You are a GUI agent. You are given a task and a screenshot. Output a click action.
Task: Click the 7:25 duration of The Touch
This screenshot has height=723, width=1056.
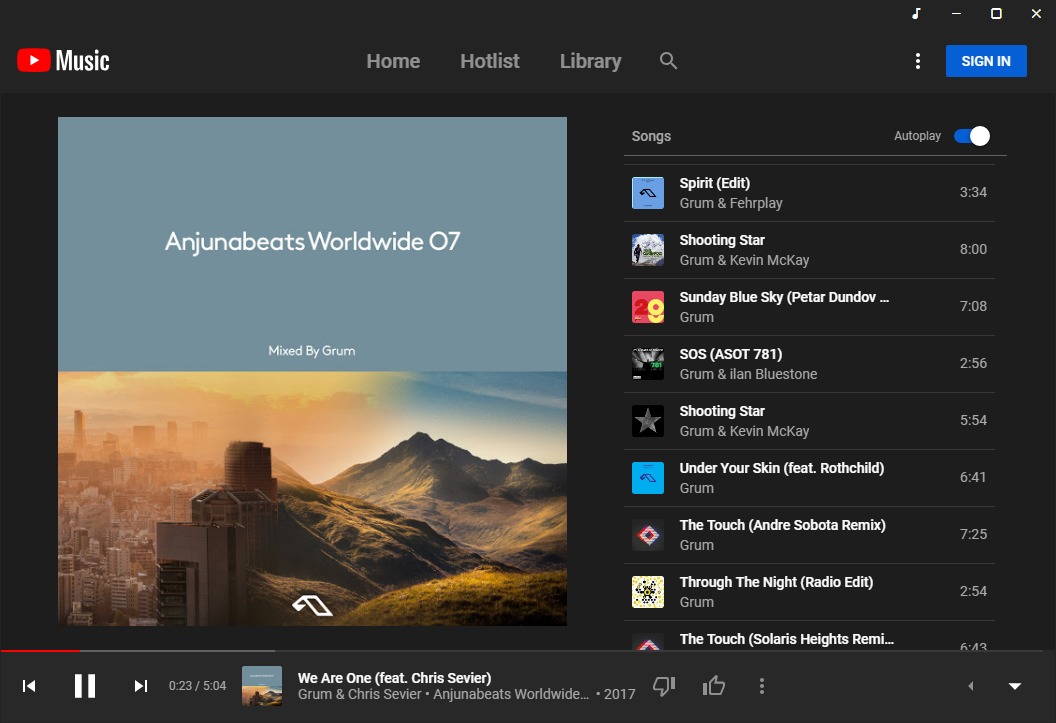tap(973, 535)
